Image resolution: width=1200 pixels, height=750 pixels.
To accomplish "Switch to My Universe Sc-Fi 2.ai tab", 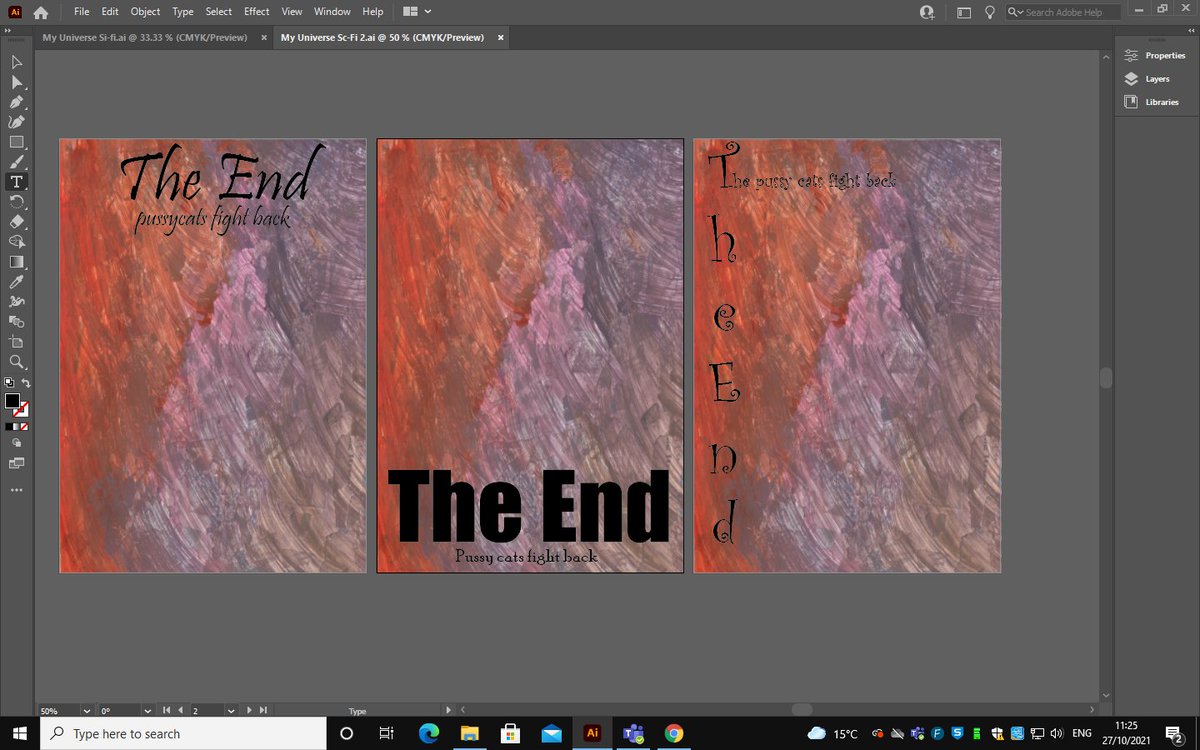I will click(x=383, y=38).
